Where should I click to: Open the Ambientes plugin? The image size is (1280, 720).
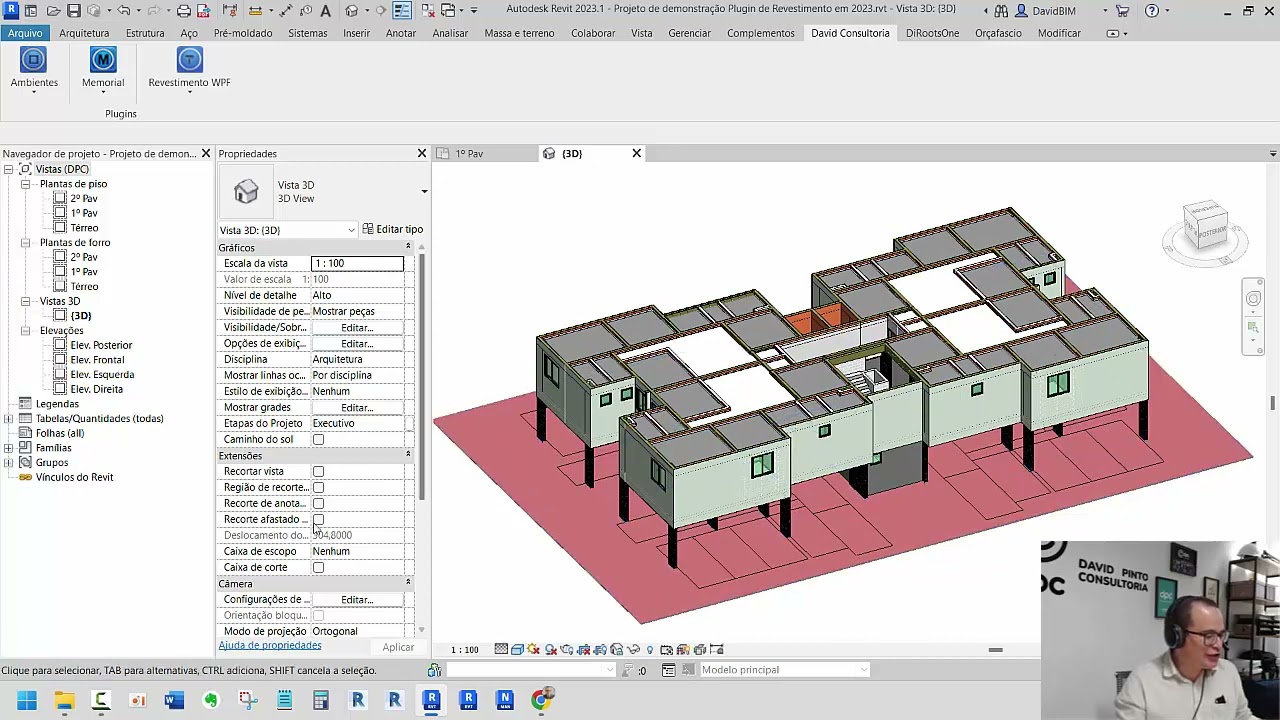point(34,68)
